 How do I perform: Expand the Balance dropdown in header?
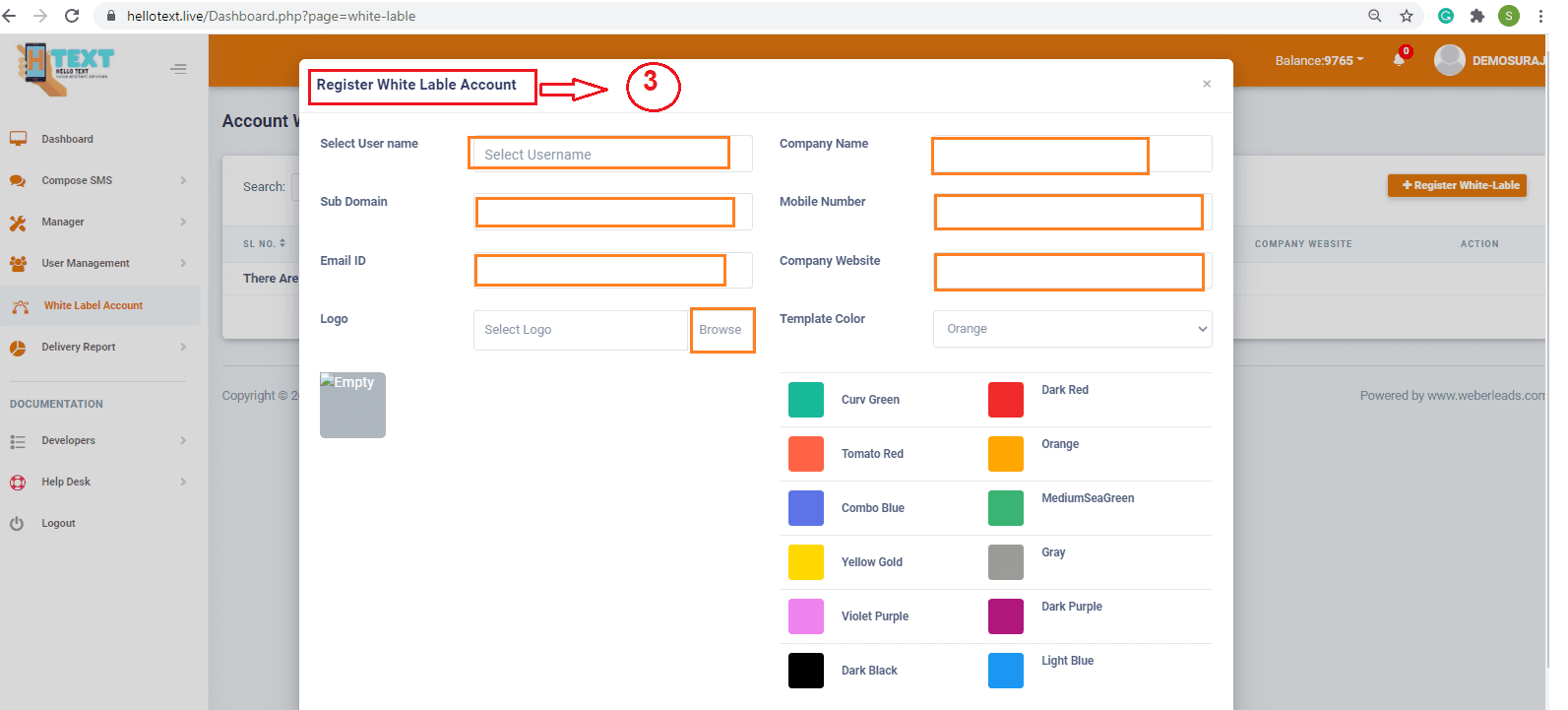[1319, 60]
